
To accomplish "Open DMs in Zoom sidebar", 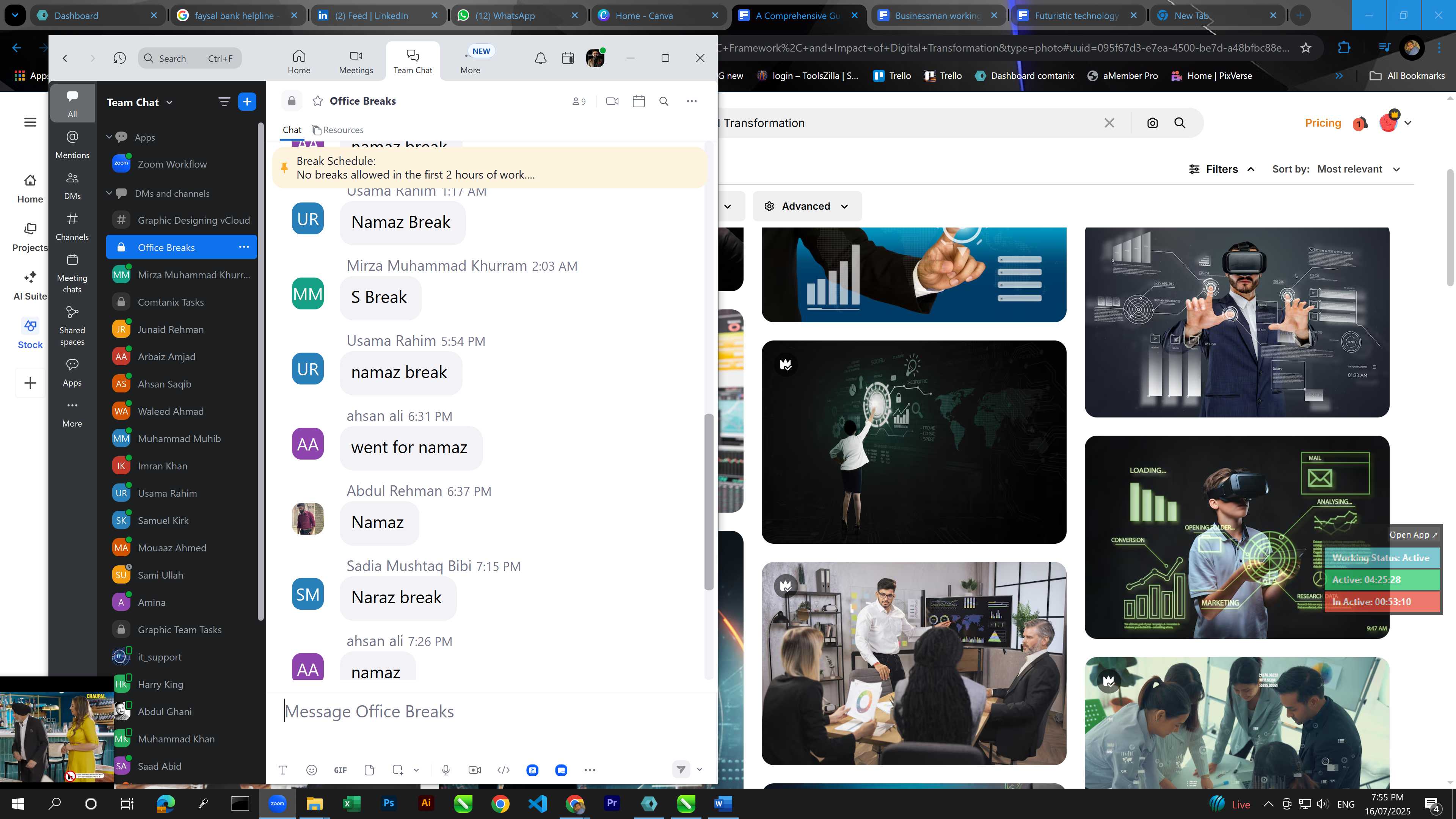I will (x=72, y=186).
